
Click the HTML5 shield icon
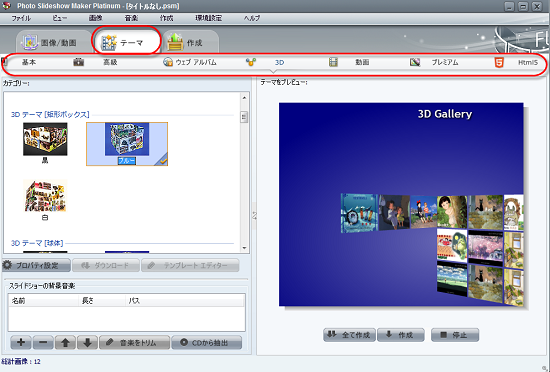(x=499, y=63)
